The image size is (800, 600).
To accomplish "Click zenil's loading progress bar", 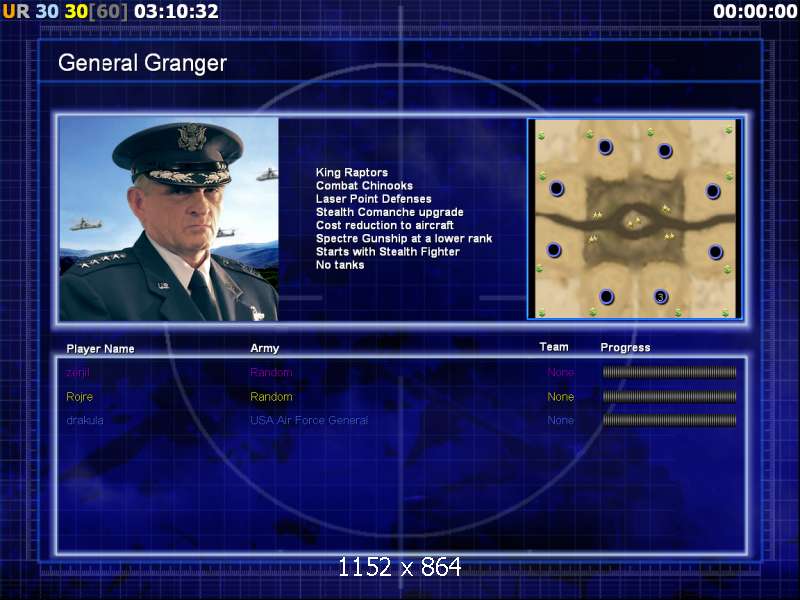I will tap(669, 372).
